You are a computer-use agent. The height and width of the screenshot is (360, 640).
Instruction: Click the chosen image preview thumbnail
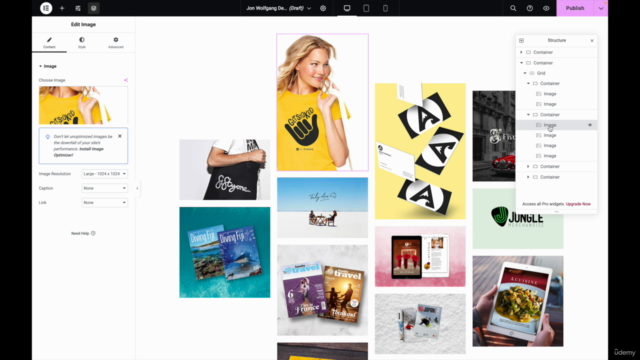click(x=83, y=105)
